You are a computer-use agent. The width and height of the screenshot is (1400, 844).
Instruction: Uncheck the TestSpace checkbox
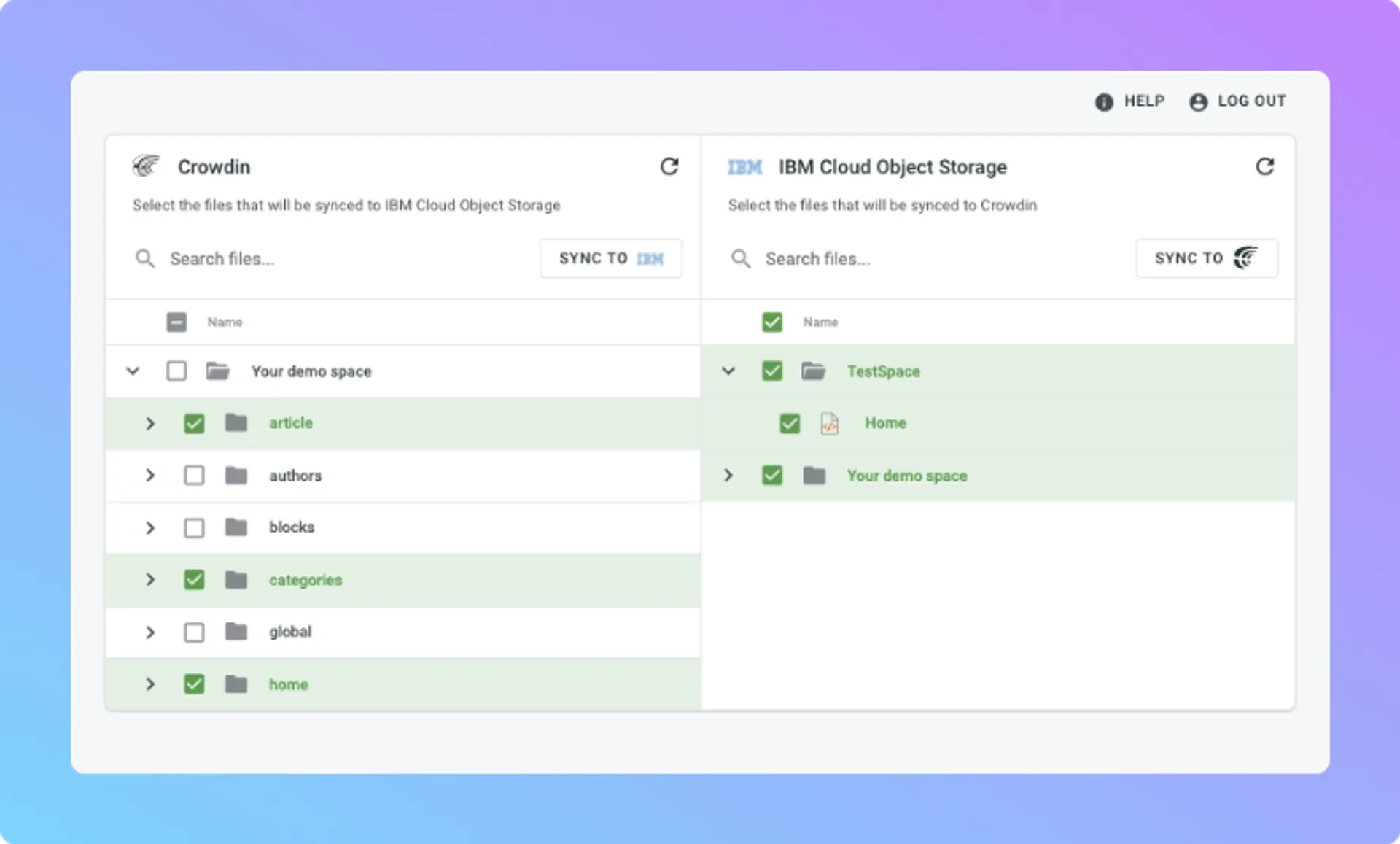point(772,371)
